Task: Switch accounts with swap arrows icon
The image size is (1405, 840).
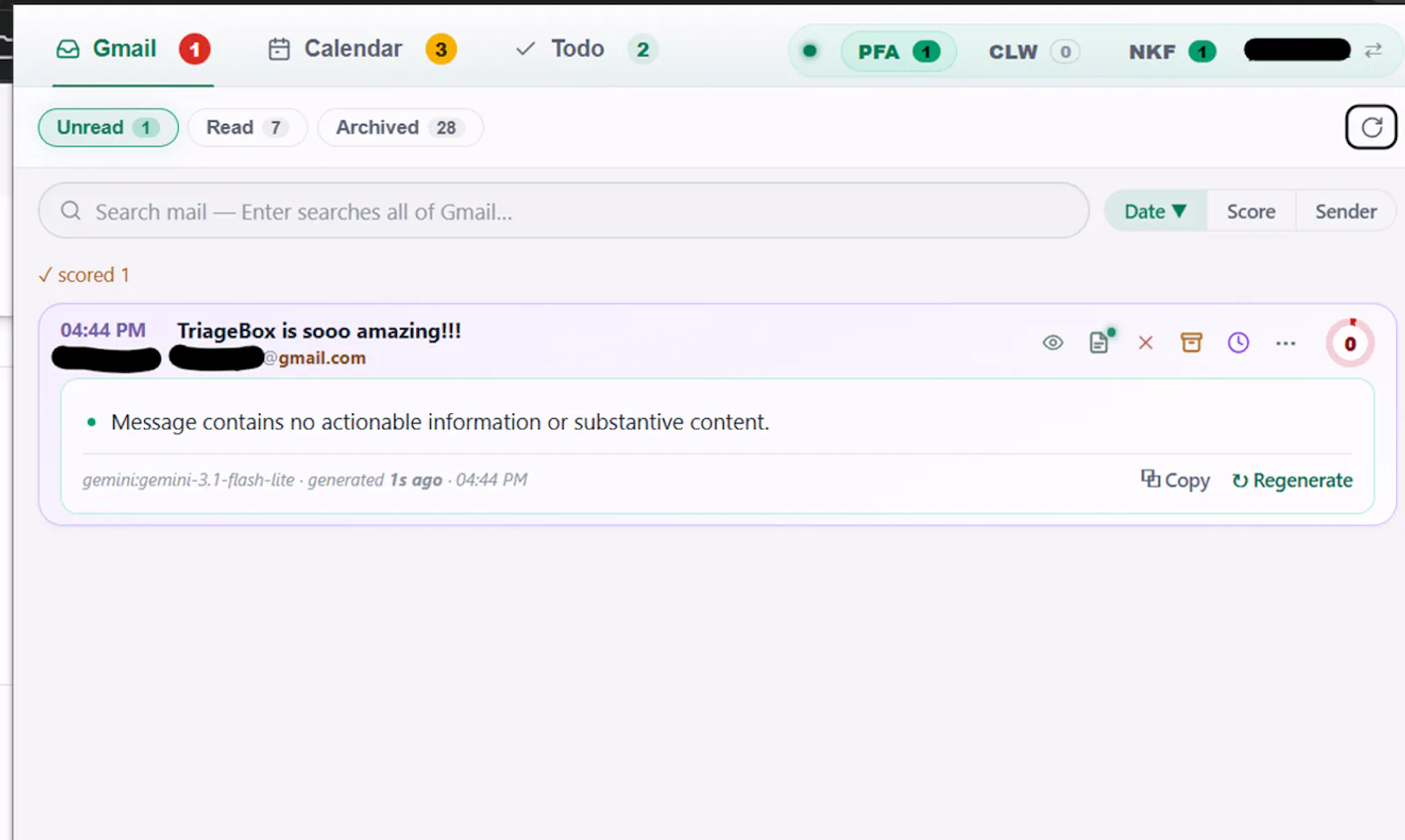Action: click(x=1373, y=50)
